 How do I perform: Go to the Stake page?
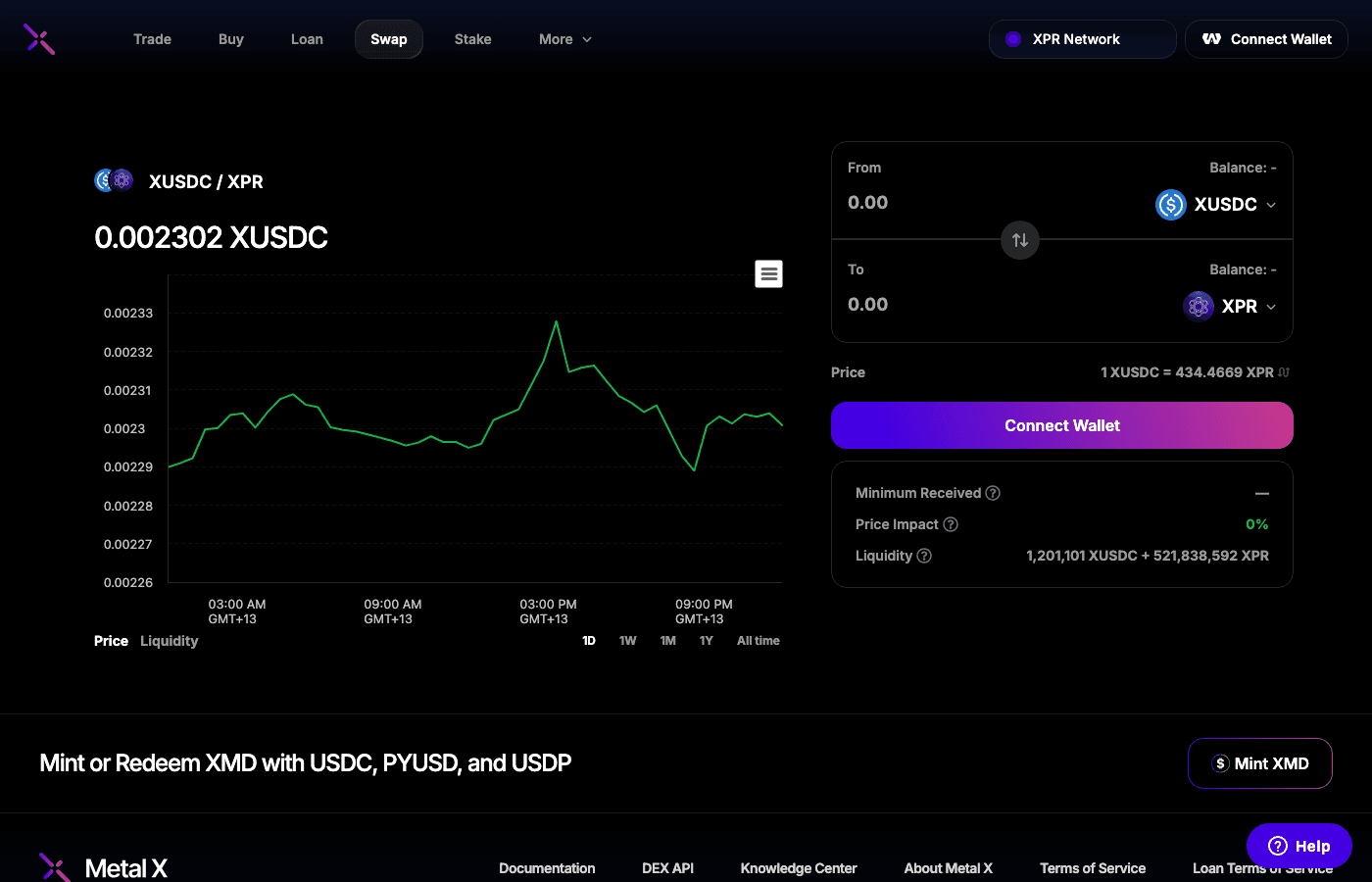point(472,39)
